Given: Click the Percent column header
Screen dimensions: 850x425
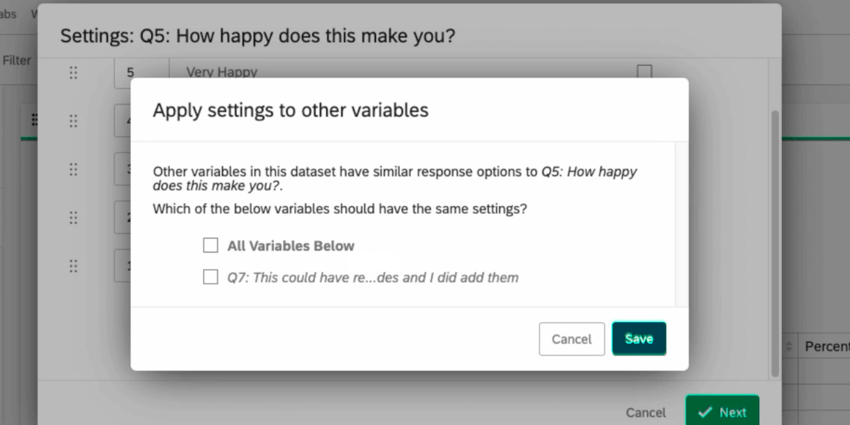Looking at the screenshot, I should point(826,346).
